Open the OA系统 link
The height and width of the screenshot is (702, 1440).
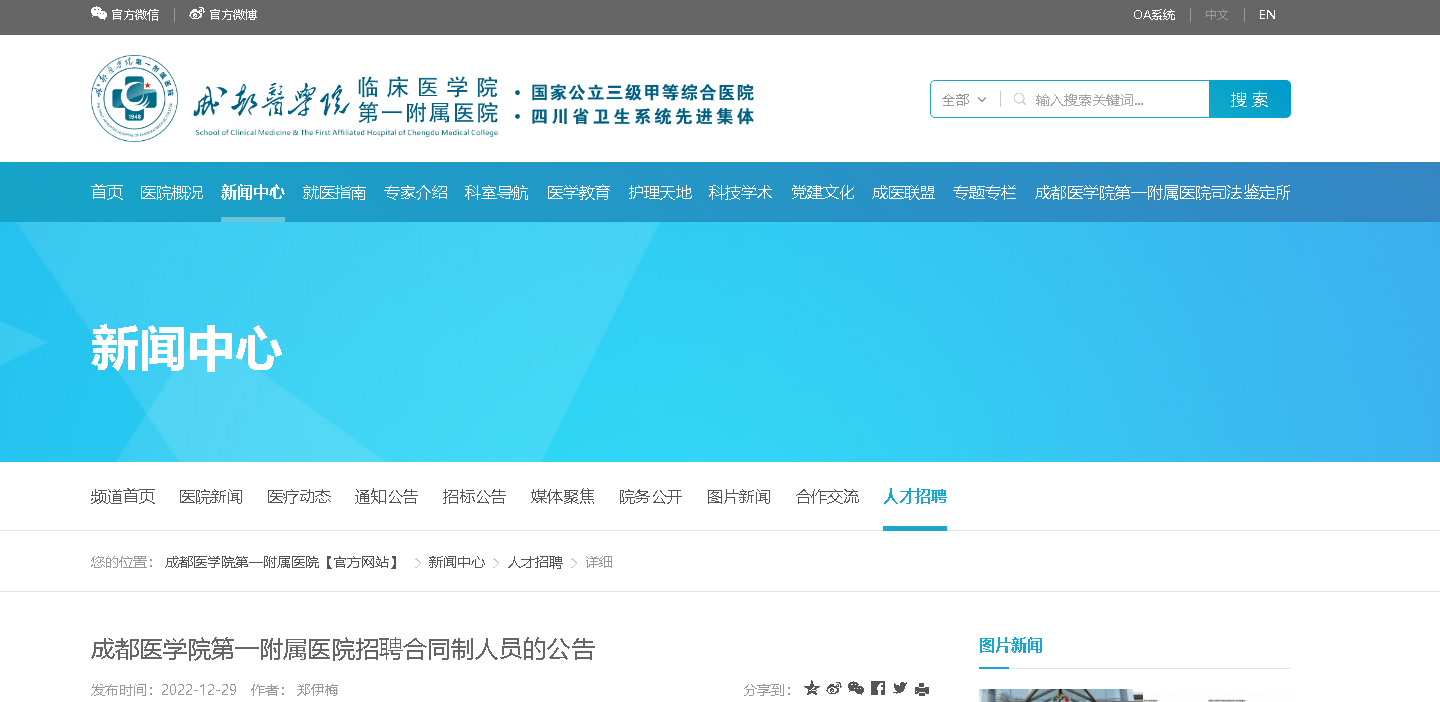(x=1154, y=15)
